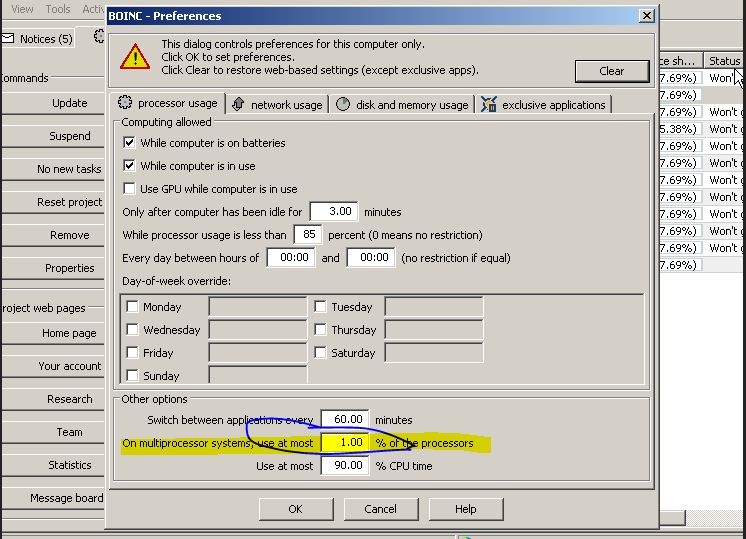Click the Notices envelope icon
Screen dimensions: 746x539
click(x=8, y=39)
